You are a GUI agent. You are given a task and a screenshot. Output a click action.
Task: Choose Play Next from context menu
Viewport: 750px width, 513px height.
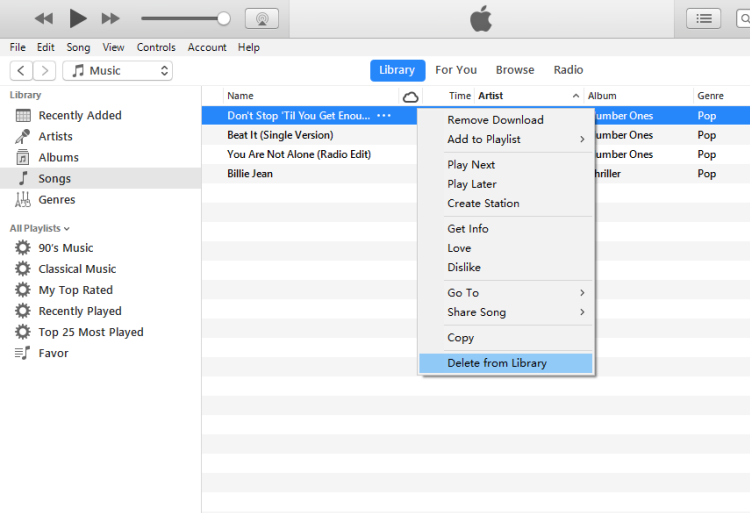tap(506, 164)
